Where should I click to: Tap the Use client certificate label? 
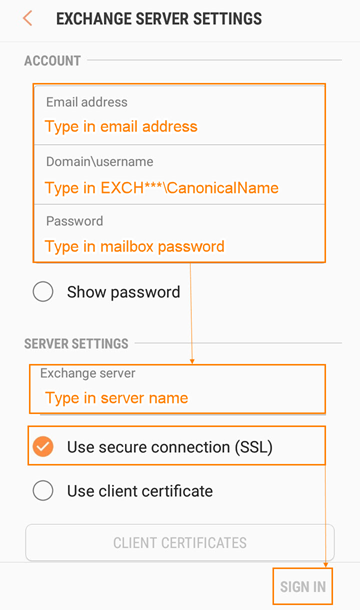click(140, 491)
